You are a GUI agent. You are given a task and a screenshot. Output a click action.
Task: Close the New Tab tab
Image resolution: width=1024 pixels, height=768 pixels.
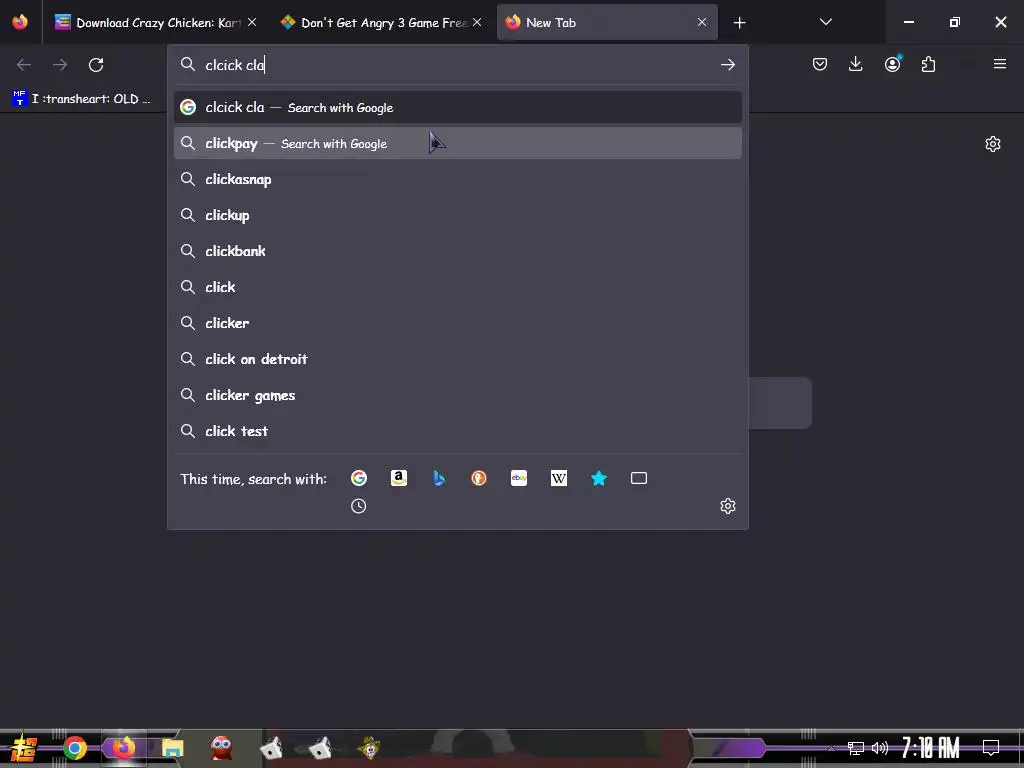(701, 22)
